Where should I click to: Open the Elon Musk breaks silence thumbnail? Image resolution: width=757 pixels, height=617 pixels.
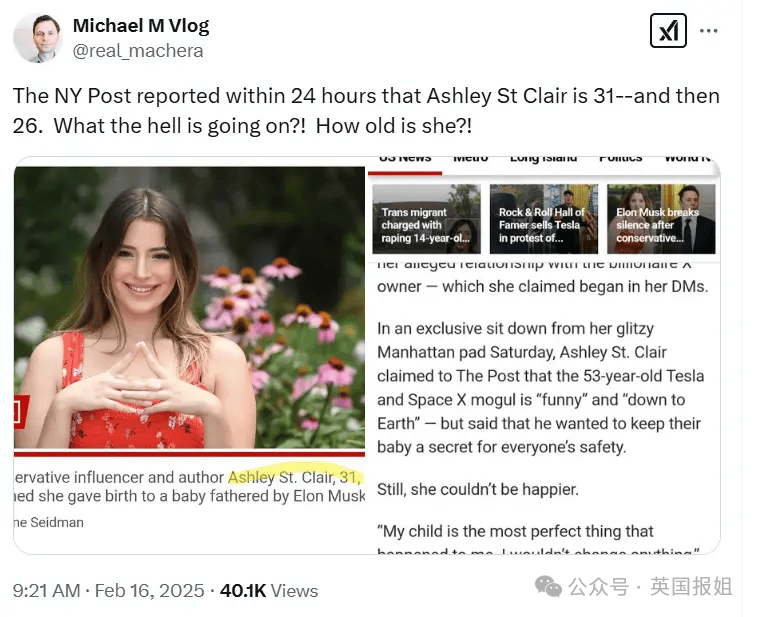pos(661,219)
